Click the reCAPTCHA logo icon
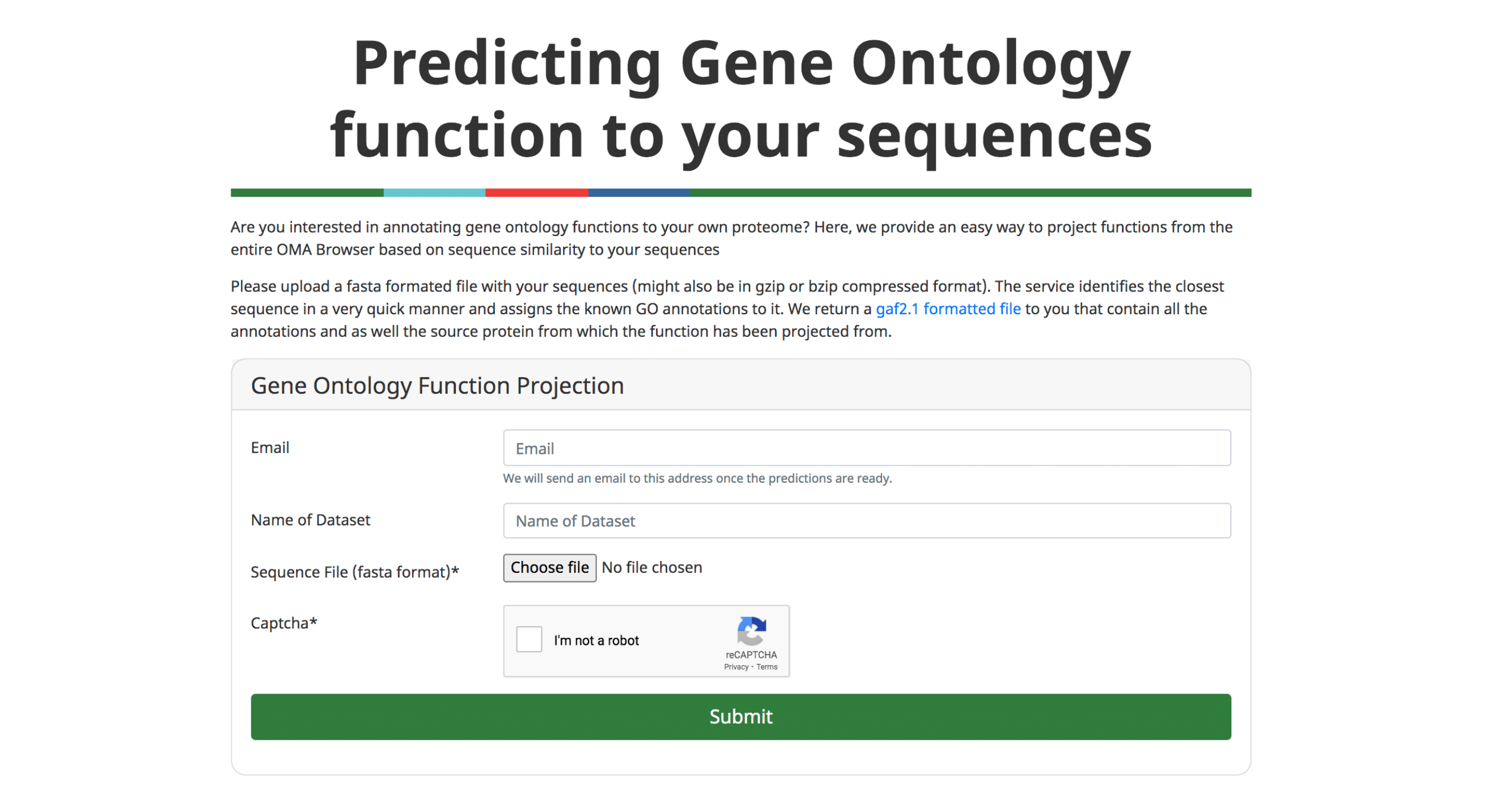Screen dimensions: 1512x810 click(751, 630)
